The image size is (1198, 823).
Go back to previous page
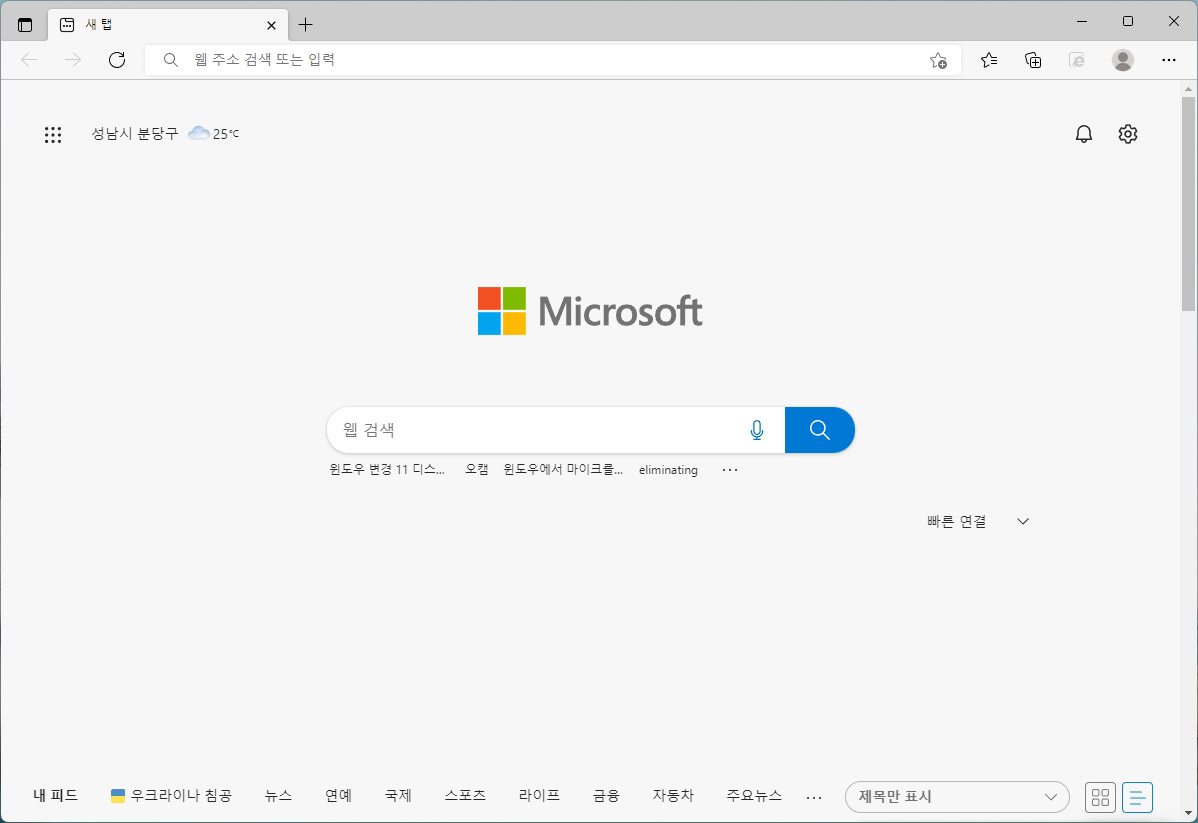click(x=29, y=60)
